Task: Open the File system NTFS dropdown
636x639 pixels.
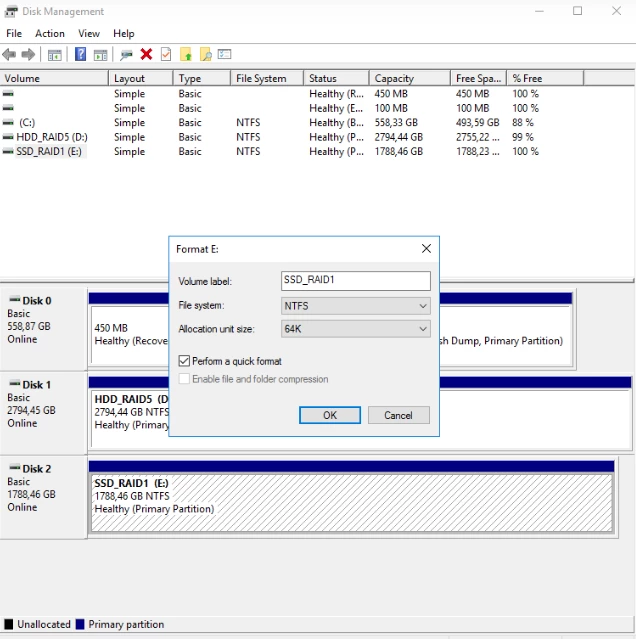Action: (x=356, y=306)
